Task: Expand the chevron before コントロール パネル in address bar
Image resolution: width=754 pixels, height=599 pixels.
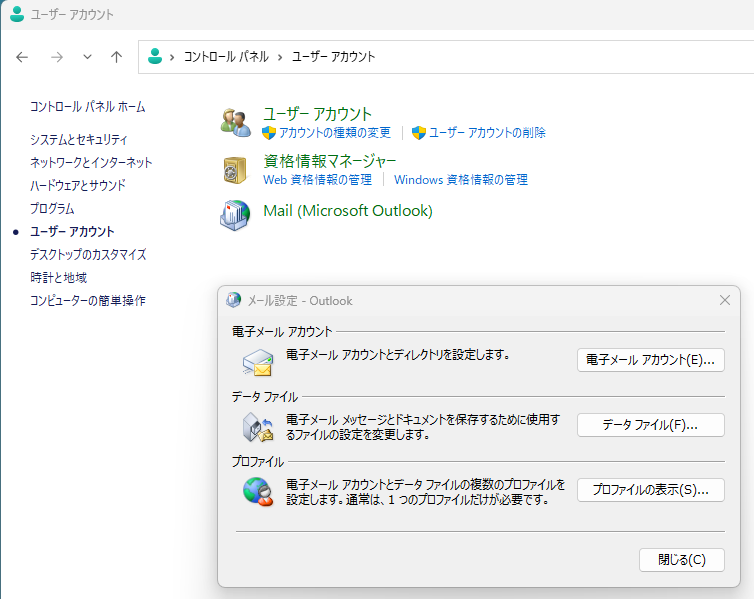Action: pos(173,57)
